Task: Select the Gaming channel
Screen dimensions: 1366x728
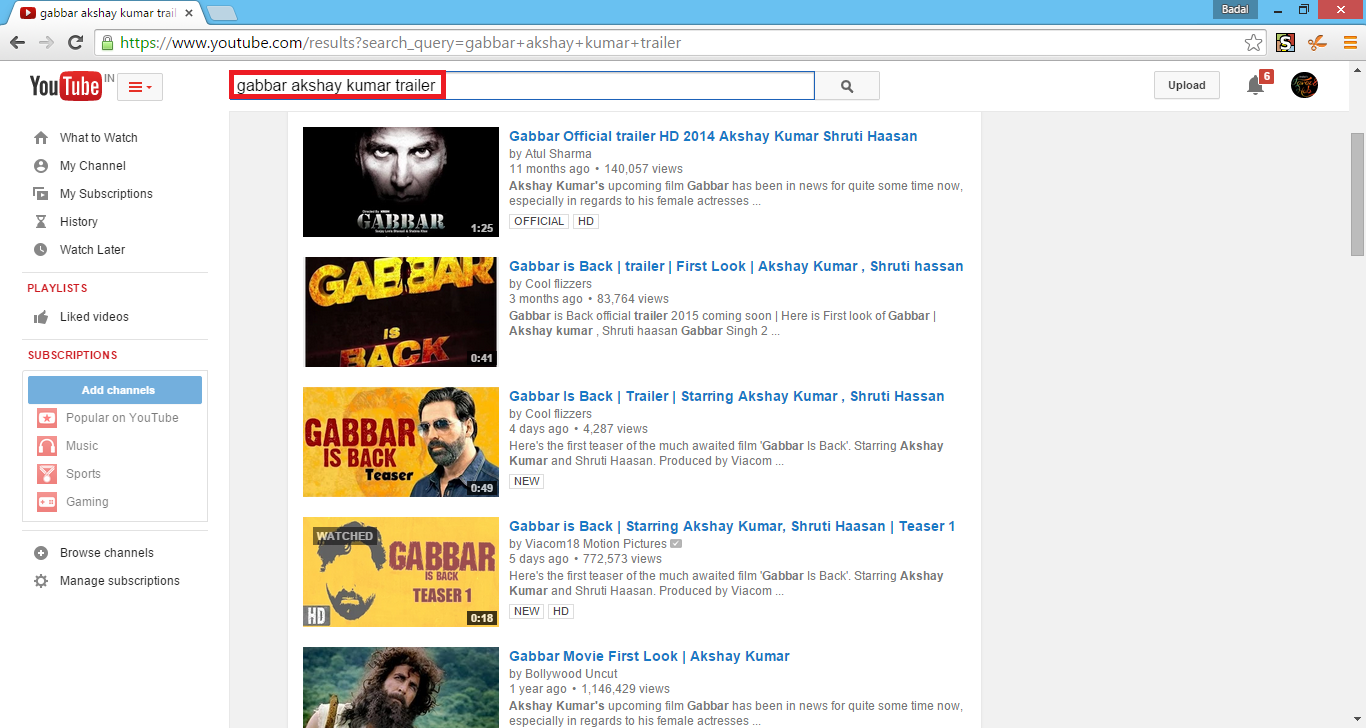Action: coord(87,502)
